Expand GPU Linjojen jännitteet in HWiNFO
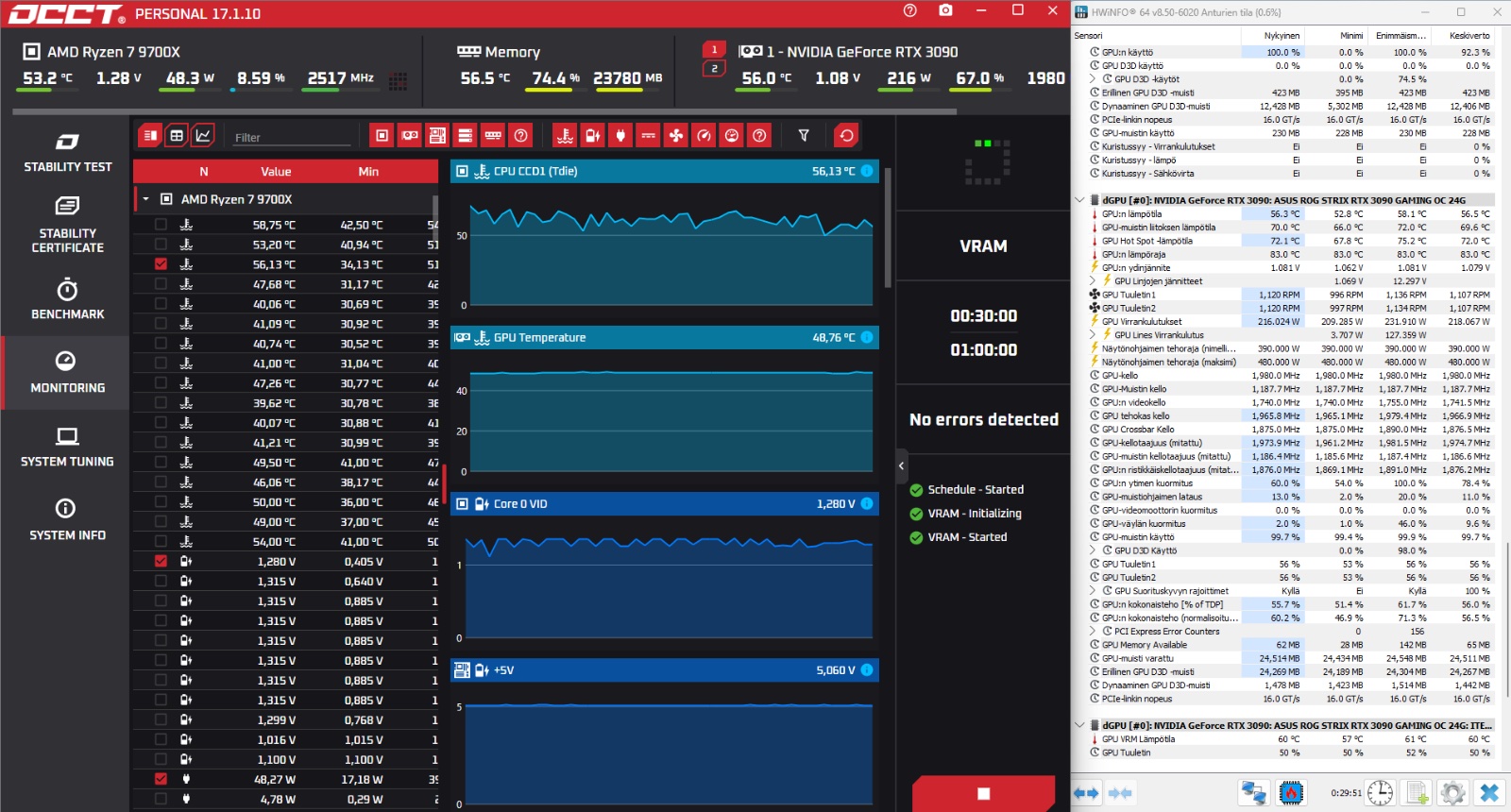 click(1094, 281)
